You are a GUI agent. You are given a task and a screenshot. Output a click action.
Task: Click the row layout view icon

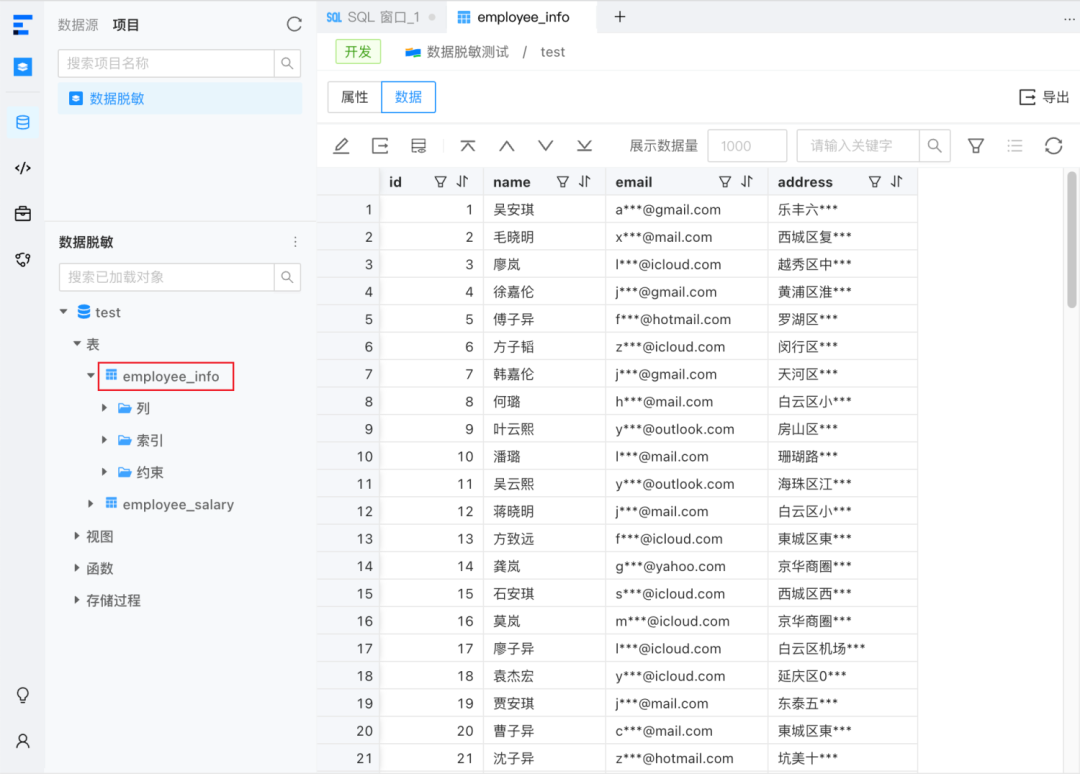coord(418,146)
